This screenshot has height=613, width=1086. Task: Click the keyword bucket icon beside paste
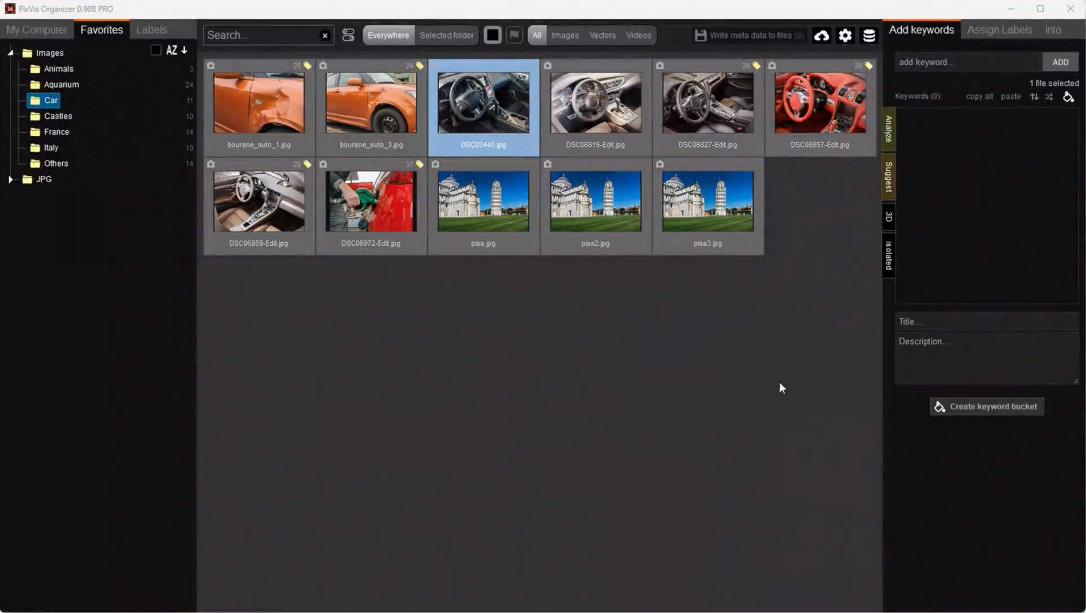coord(1068,96)
